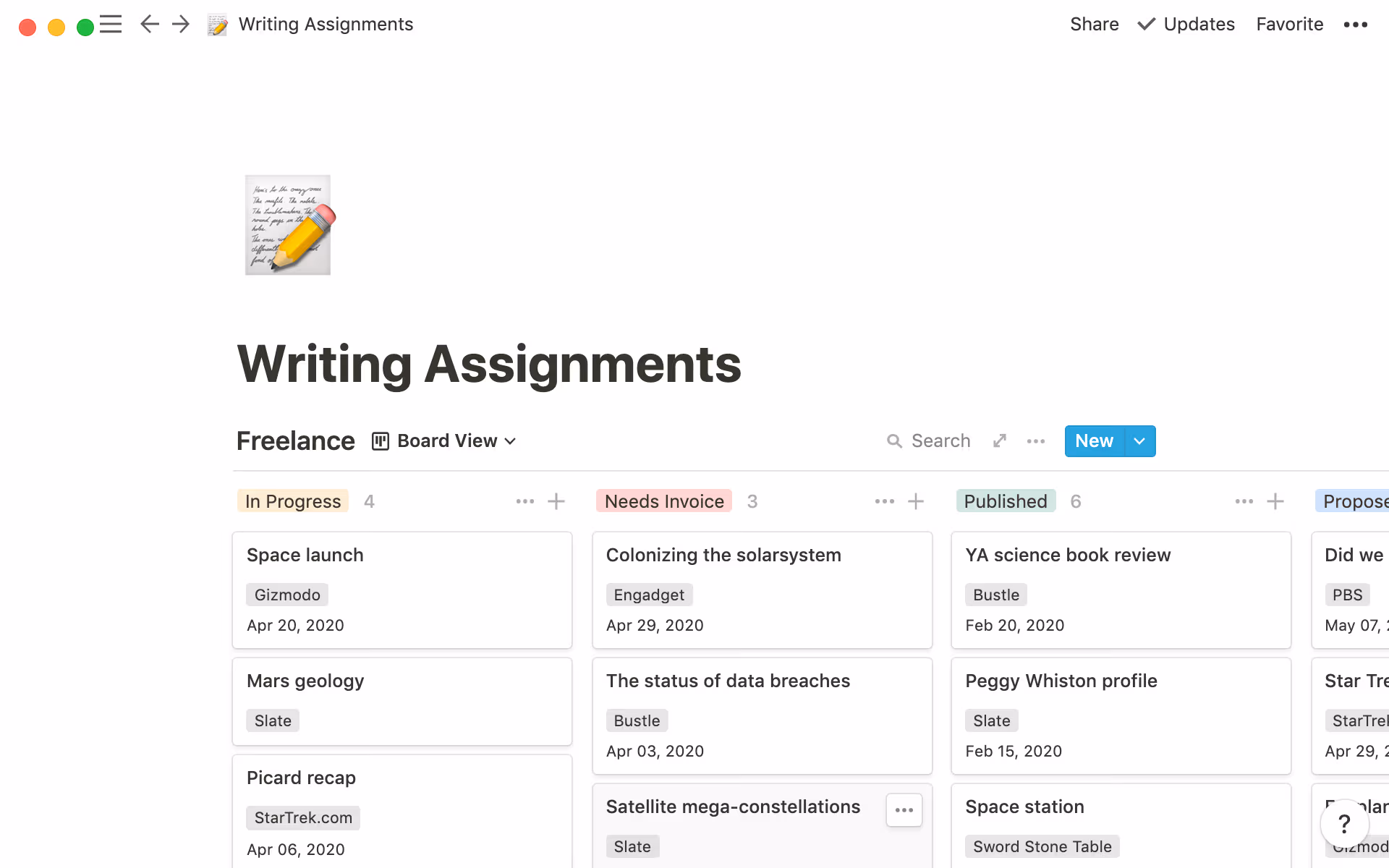Open search for the Freelance board
Viewport: 1389px width, 868px height.
coord(929,441)
